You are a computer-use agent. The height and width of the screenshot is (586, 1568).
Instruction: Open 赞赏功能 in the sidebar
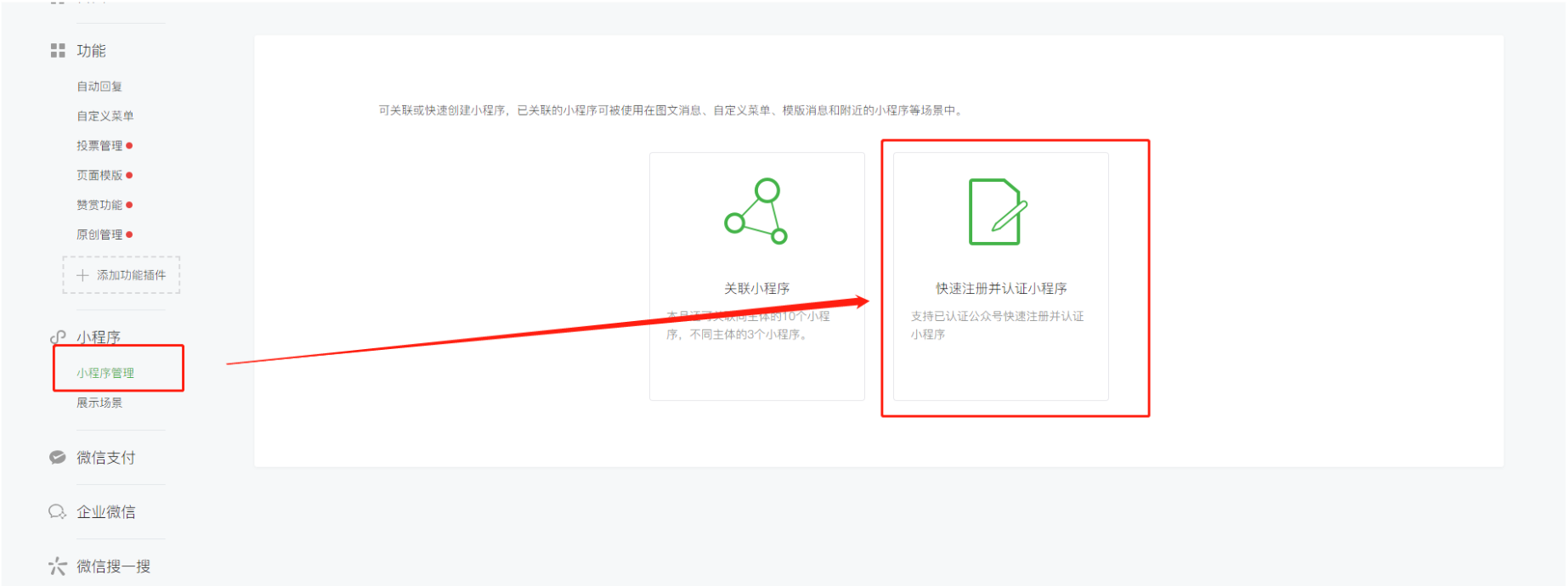point(99,206)
